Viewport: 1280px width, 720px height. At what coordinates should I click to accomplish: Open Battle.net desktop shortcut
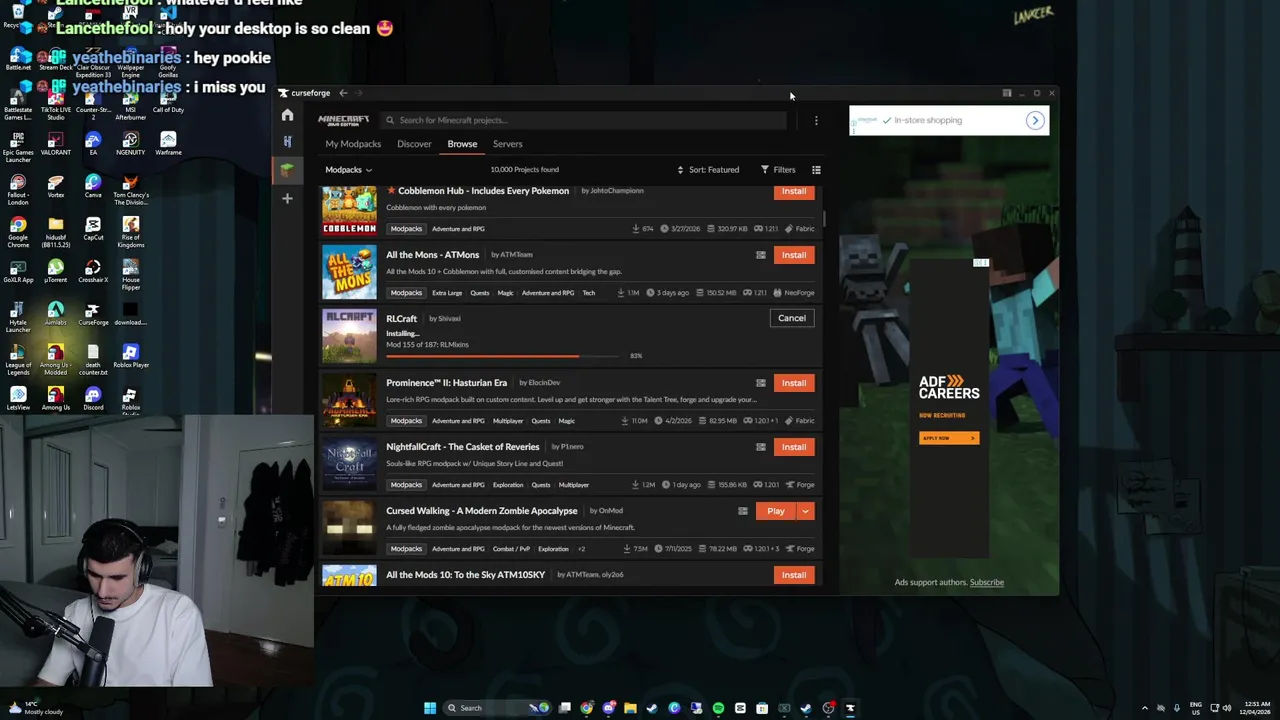(x=18, y=58)
